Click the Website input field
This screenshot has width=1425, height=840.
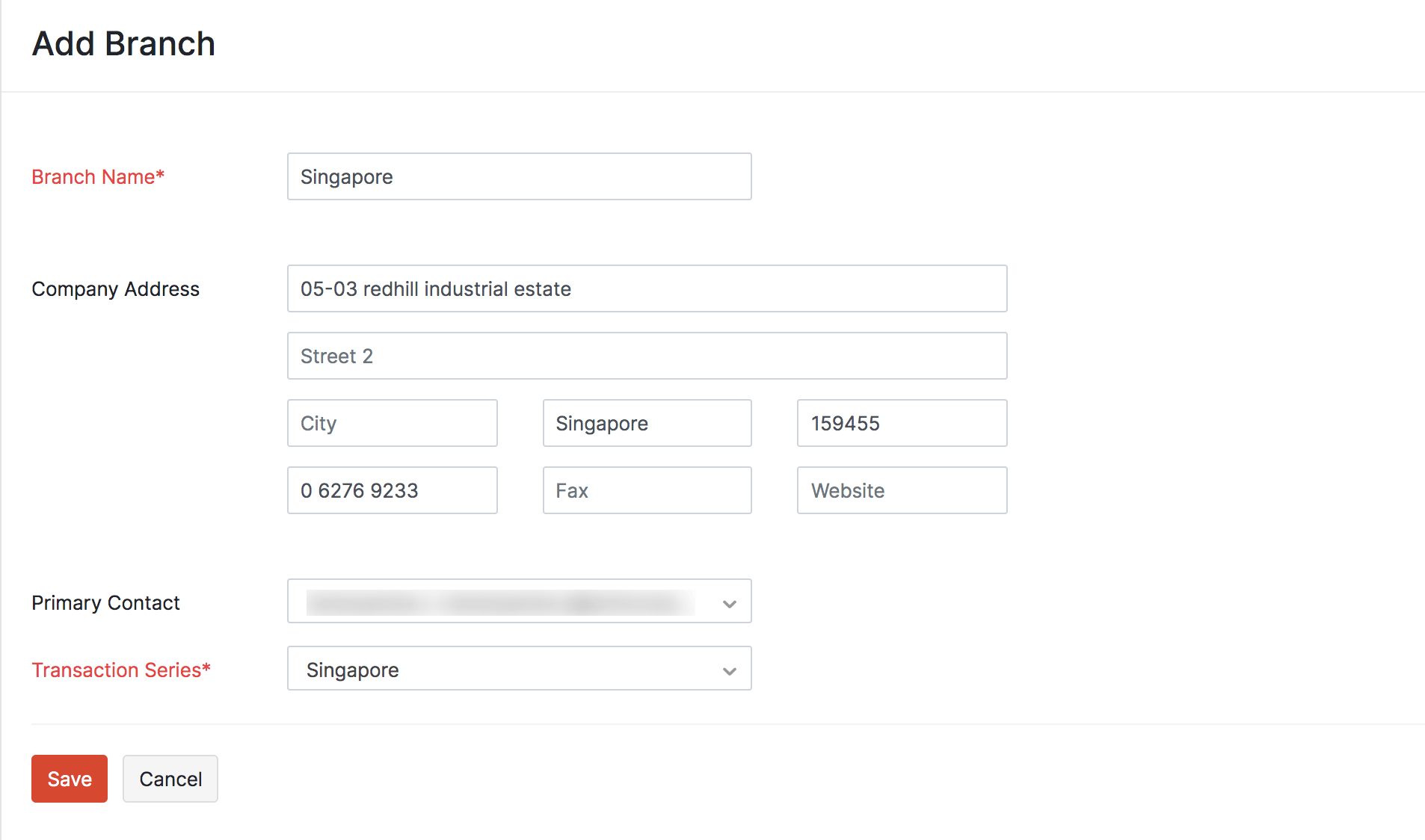(902, 490)
